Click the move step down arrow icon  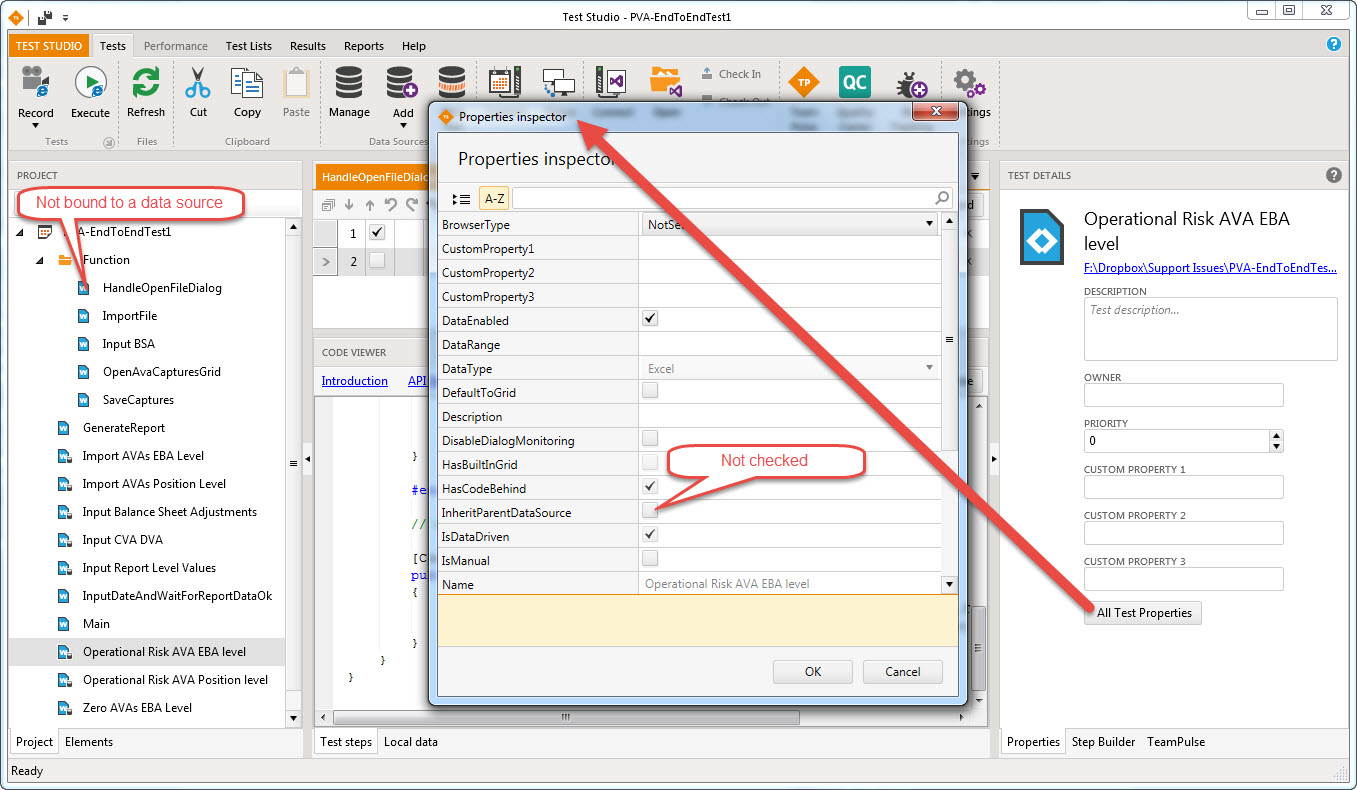pyautogui.click(x=349, y=205)
